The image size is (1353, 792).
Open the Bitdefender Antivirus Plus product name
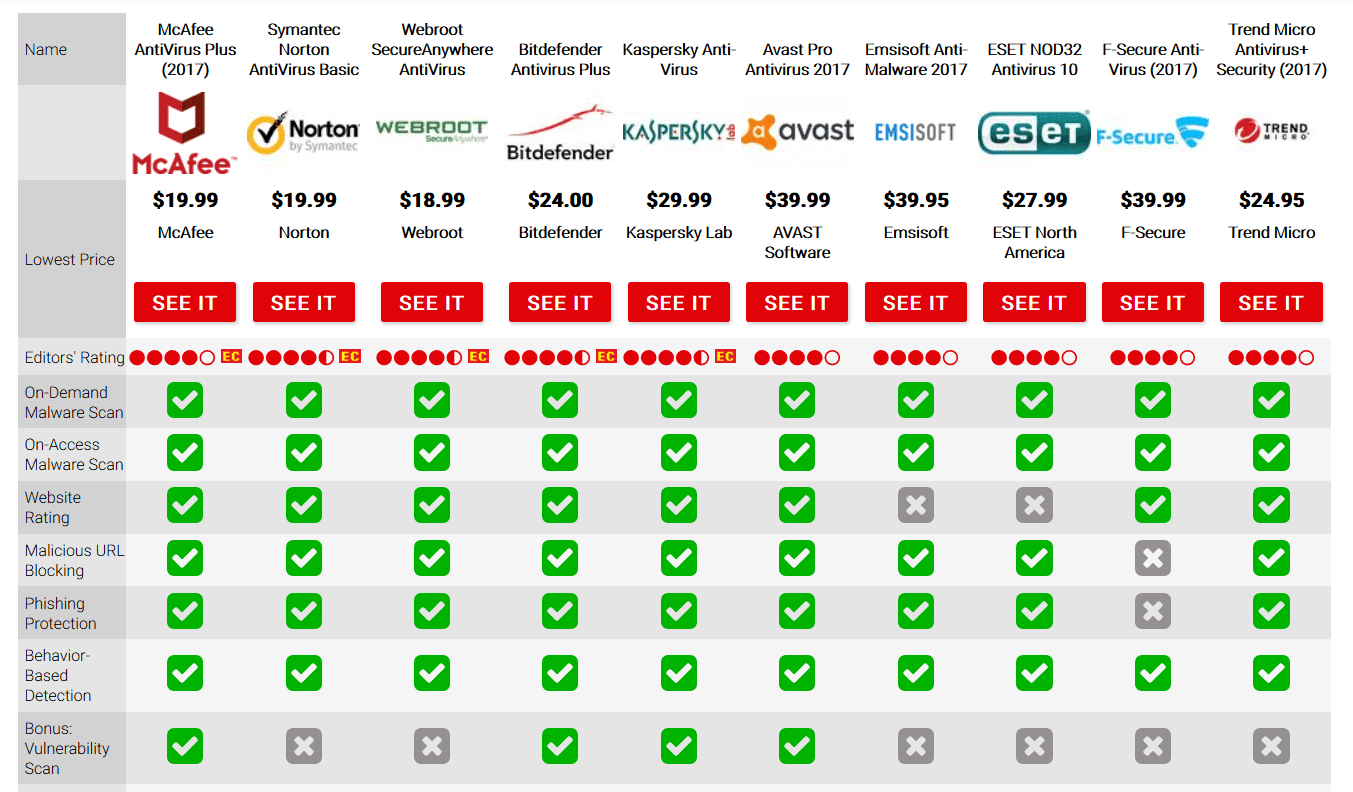click(560, 59)
